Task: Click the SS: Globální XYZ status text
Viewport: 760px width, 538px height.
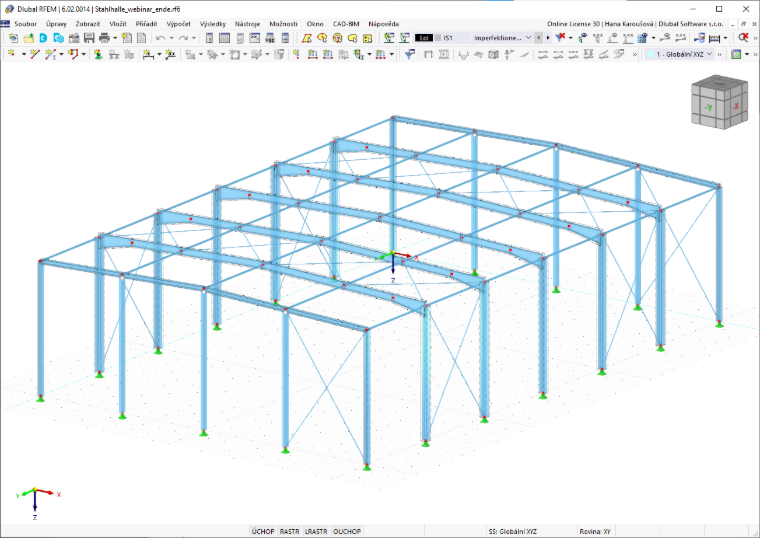Action: coord(512,531)
